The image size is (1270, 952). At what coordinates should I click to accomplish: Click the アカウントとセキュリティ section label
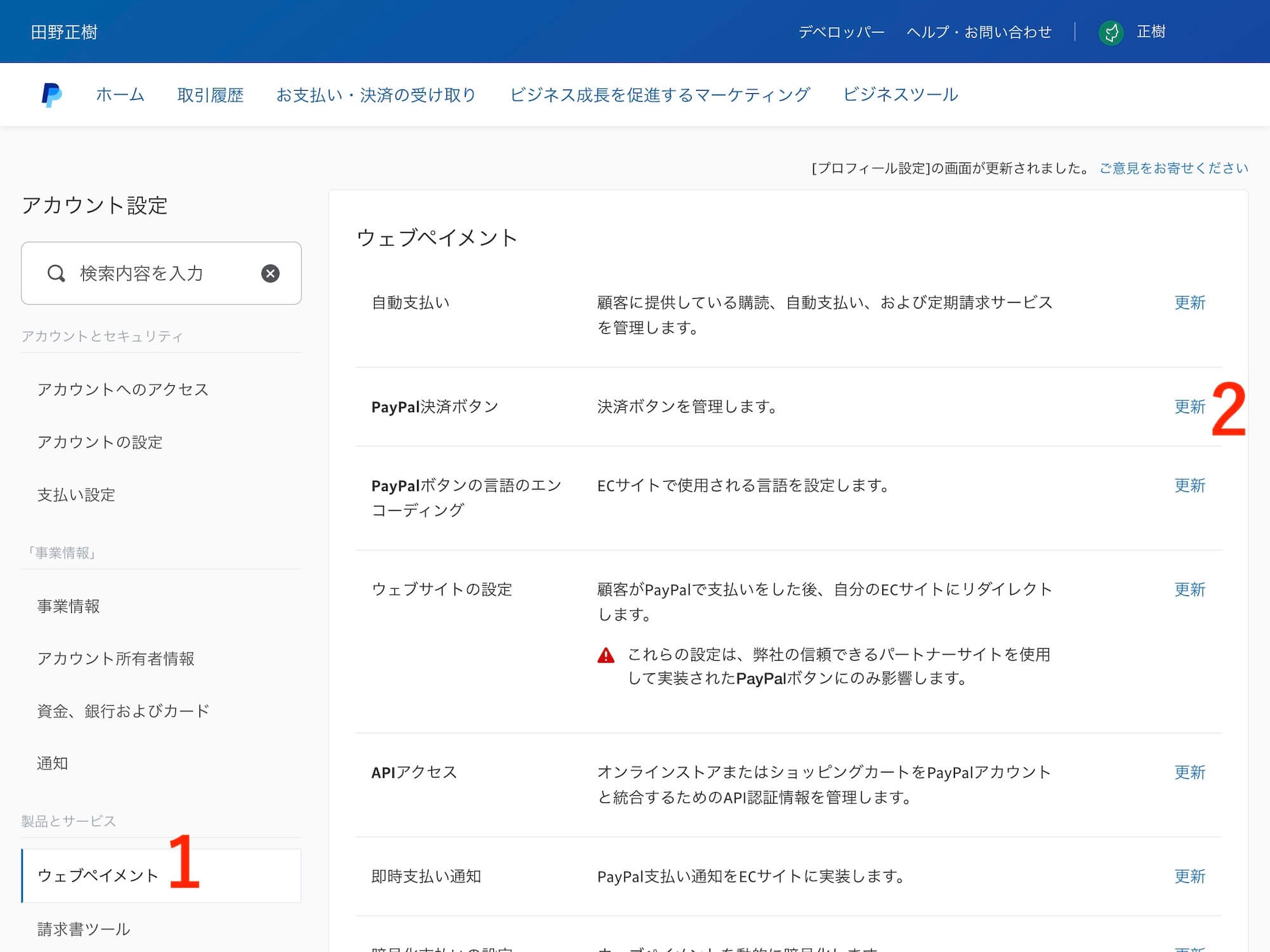(x=102, y=336)
